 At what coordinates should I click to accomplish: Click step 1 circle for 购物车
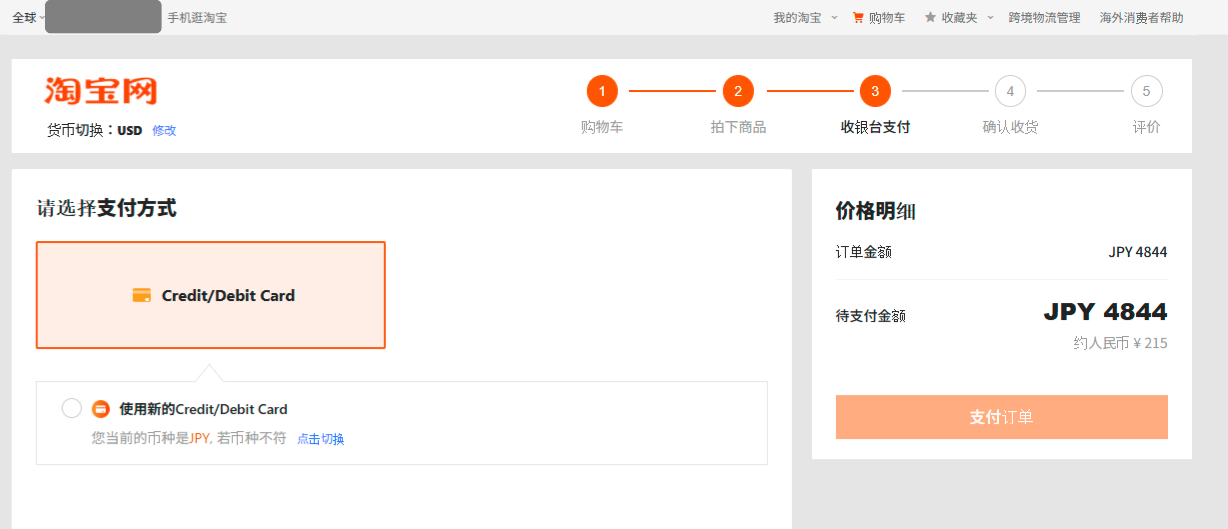point(602,92)
